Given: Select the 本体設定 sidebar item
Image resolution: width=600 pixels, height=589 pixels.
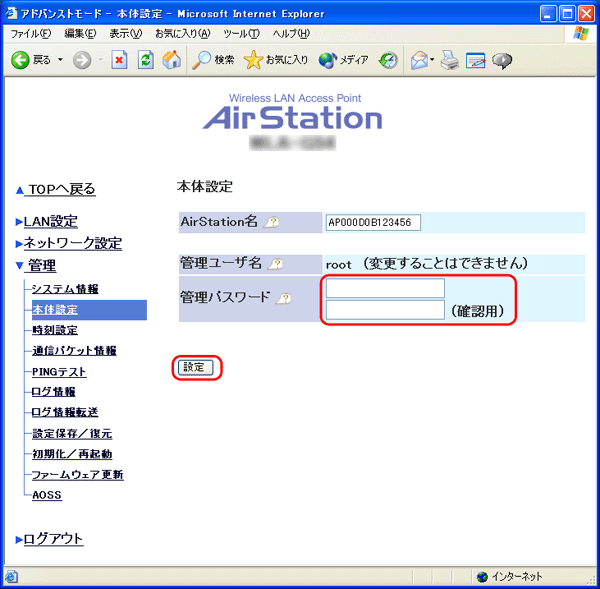Looking at the screenshot, I should coord(89,310).
